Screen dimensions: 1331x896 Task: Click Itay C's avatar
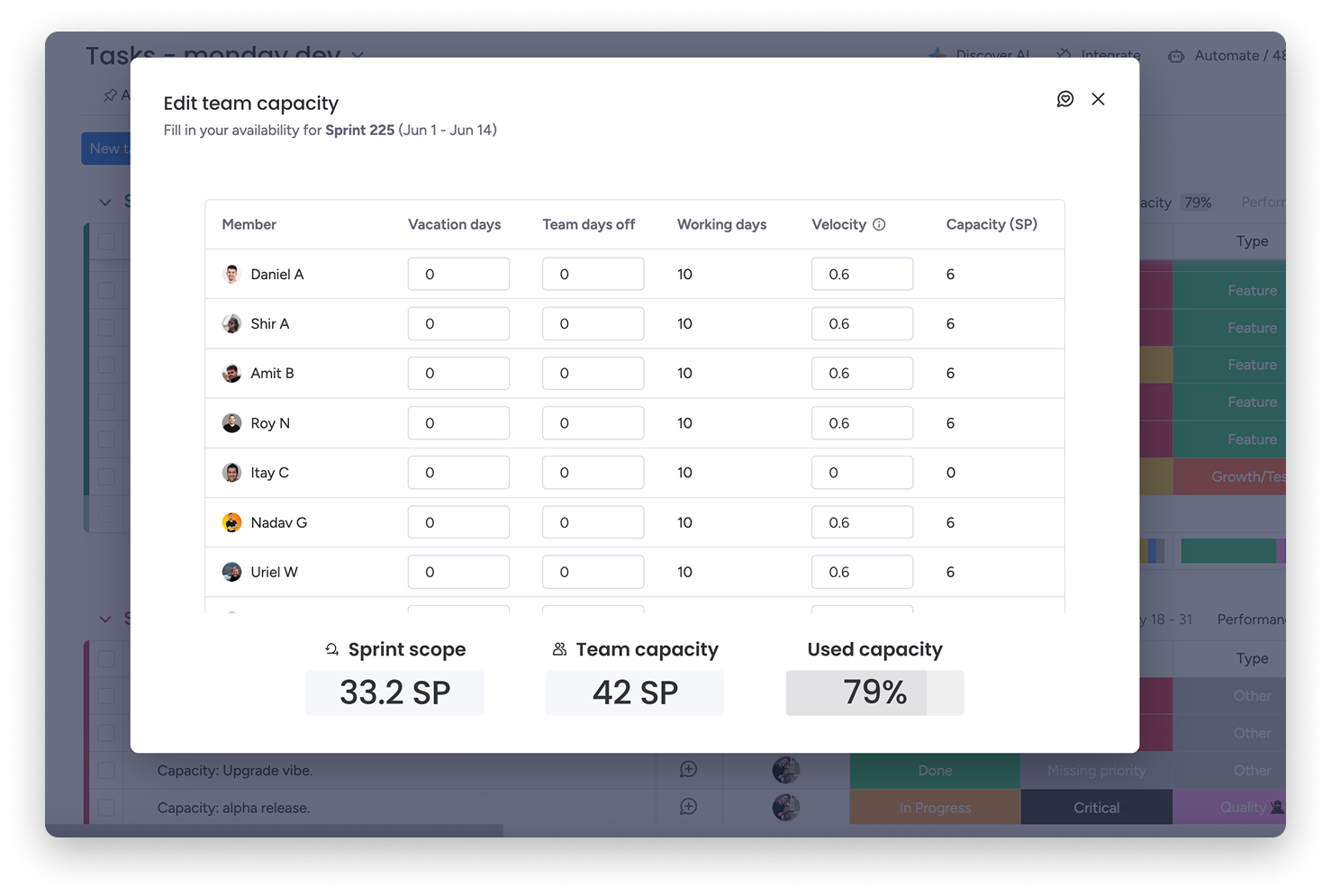click(x=231, y=473)
